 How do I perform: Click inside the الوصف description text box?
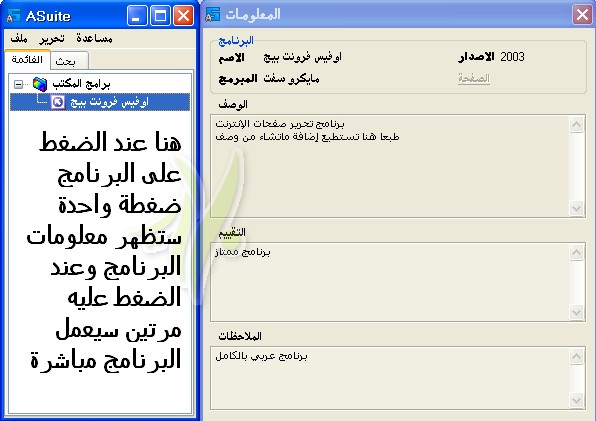point(390,166)
